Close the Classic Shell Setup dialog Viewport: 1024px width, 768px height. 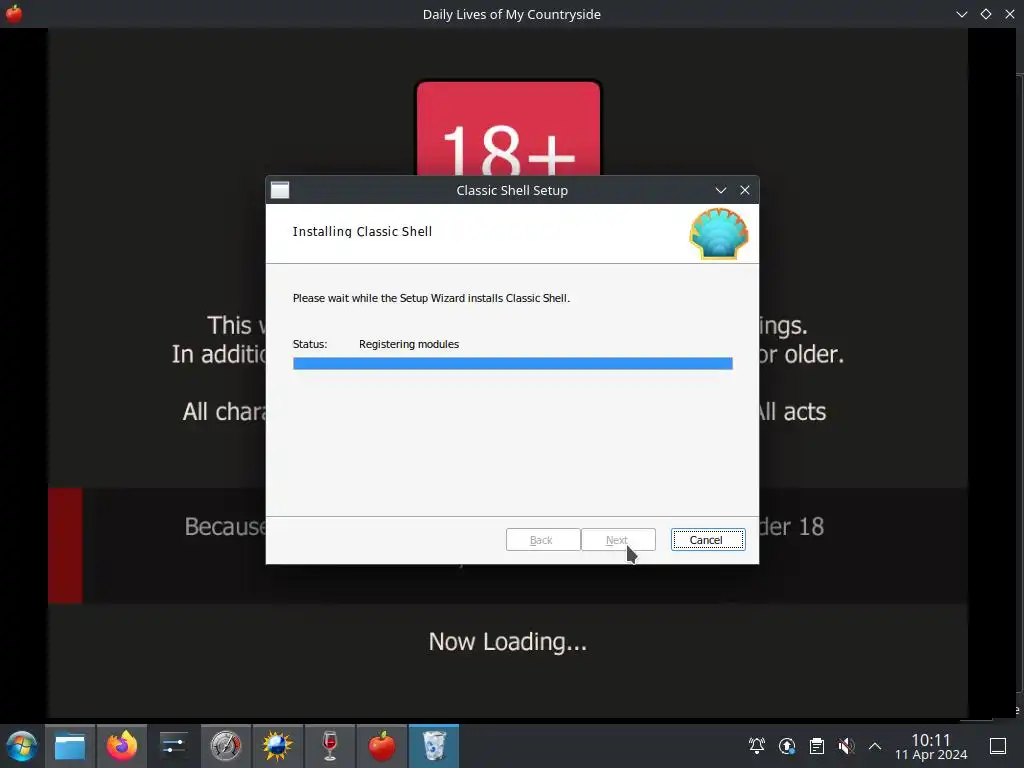click(744, 190)
